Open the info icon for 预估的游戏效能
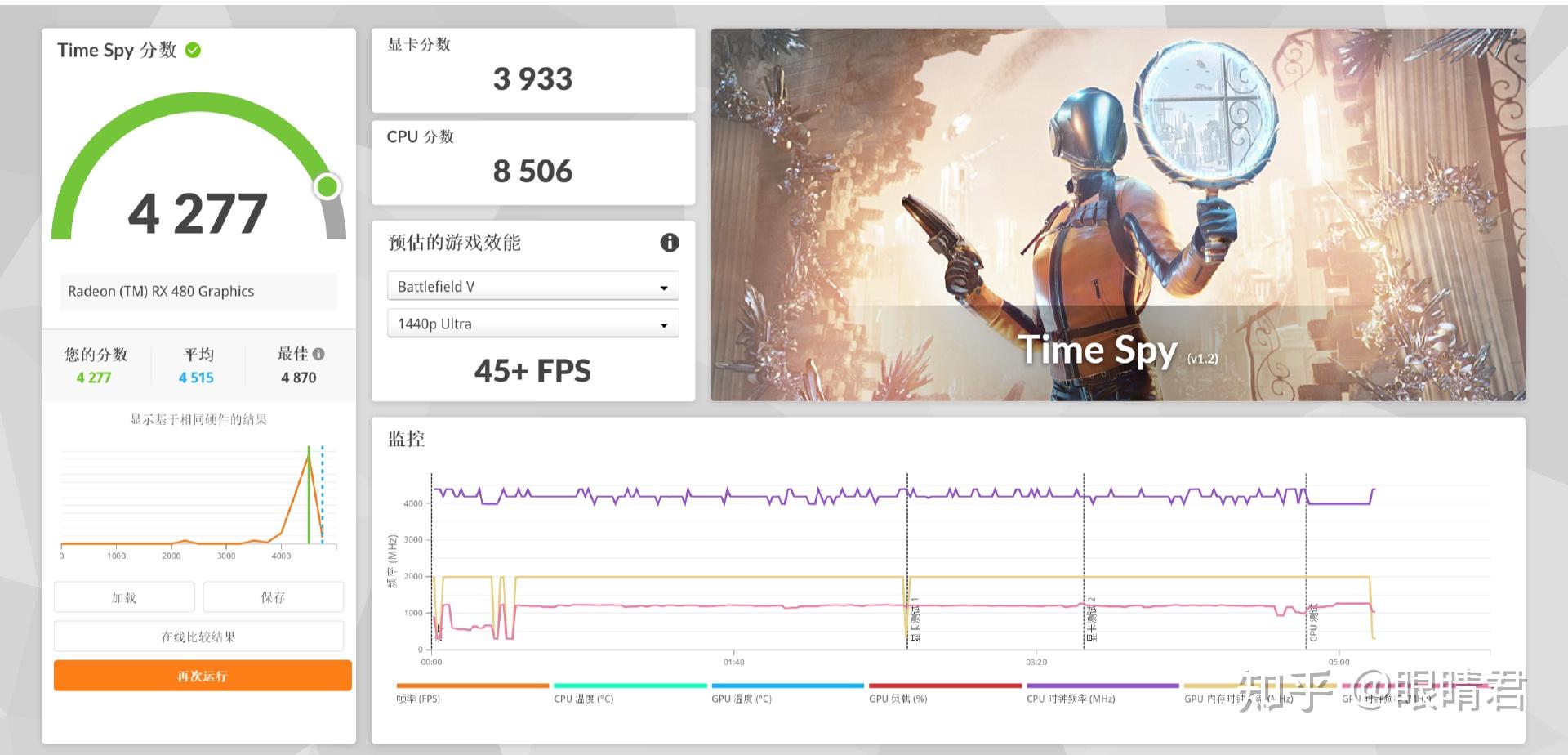The height and width of the screenshot is (755, 1568). 670,243
